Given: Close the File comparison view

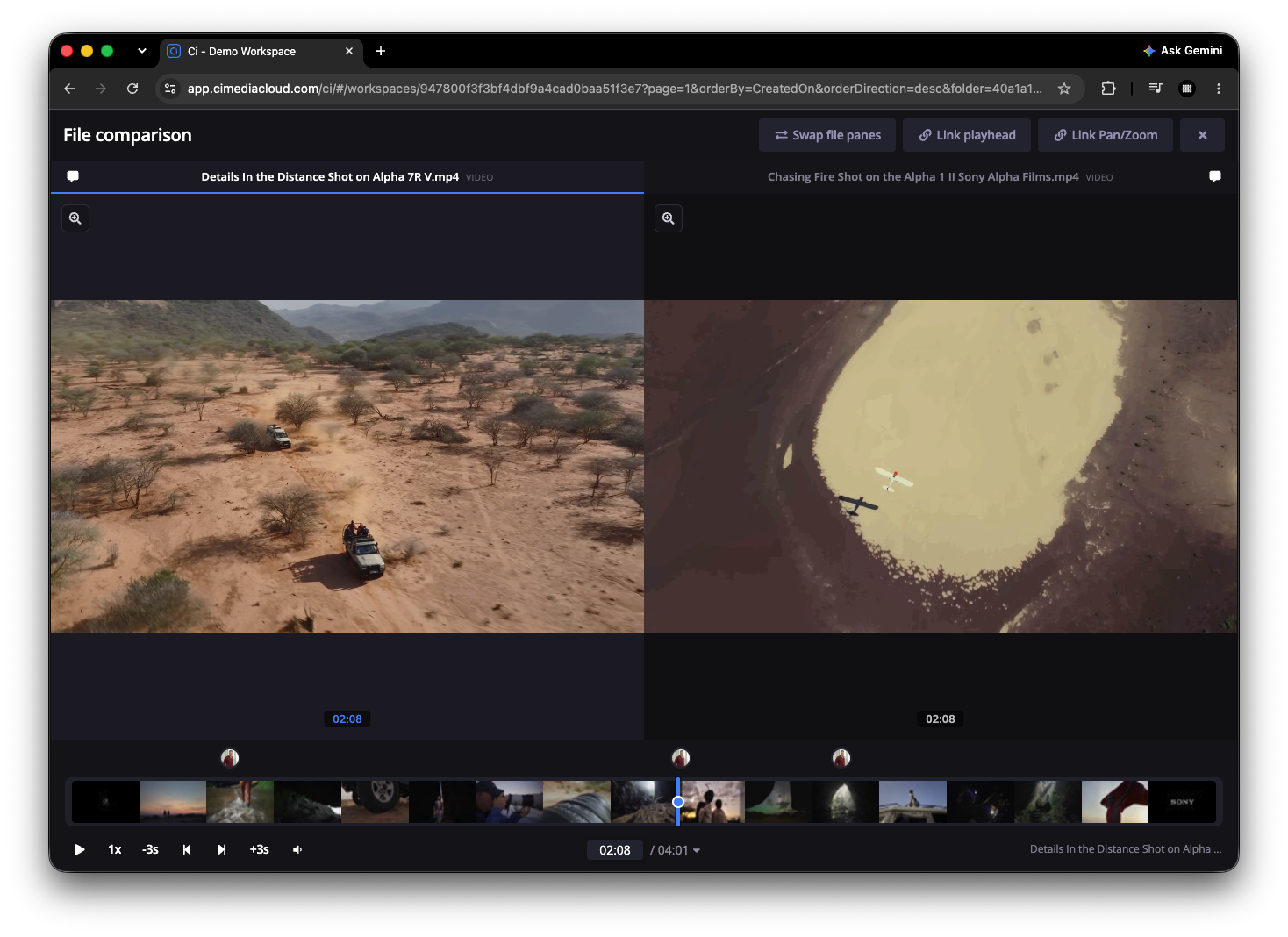Looking at the screenshot, I should (x=1202, y=135).
